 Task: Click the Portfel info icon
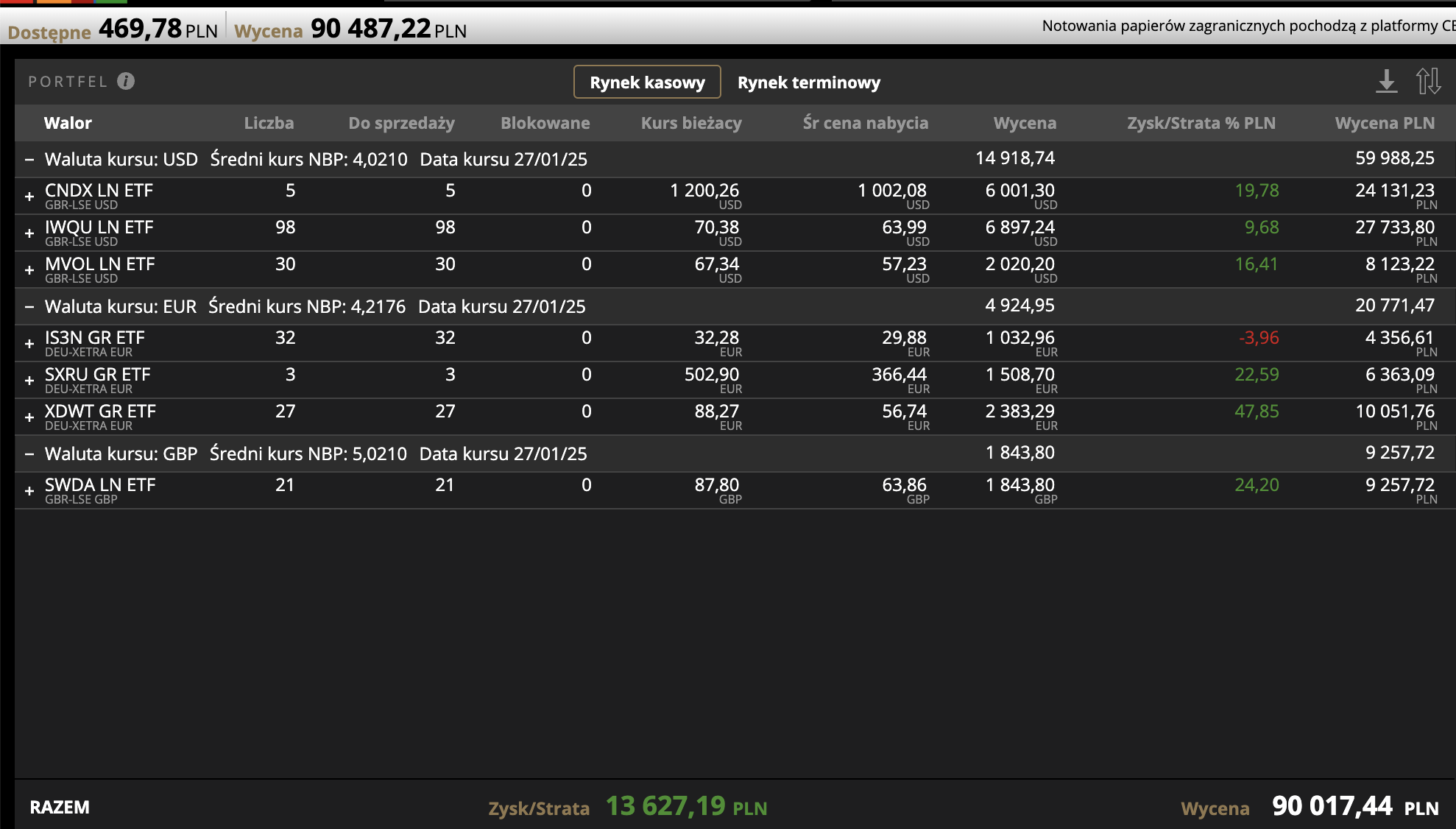(x=126, y=81)
